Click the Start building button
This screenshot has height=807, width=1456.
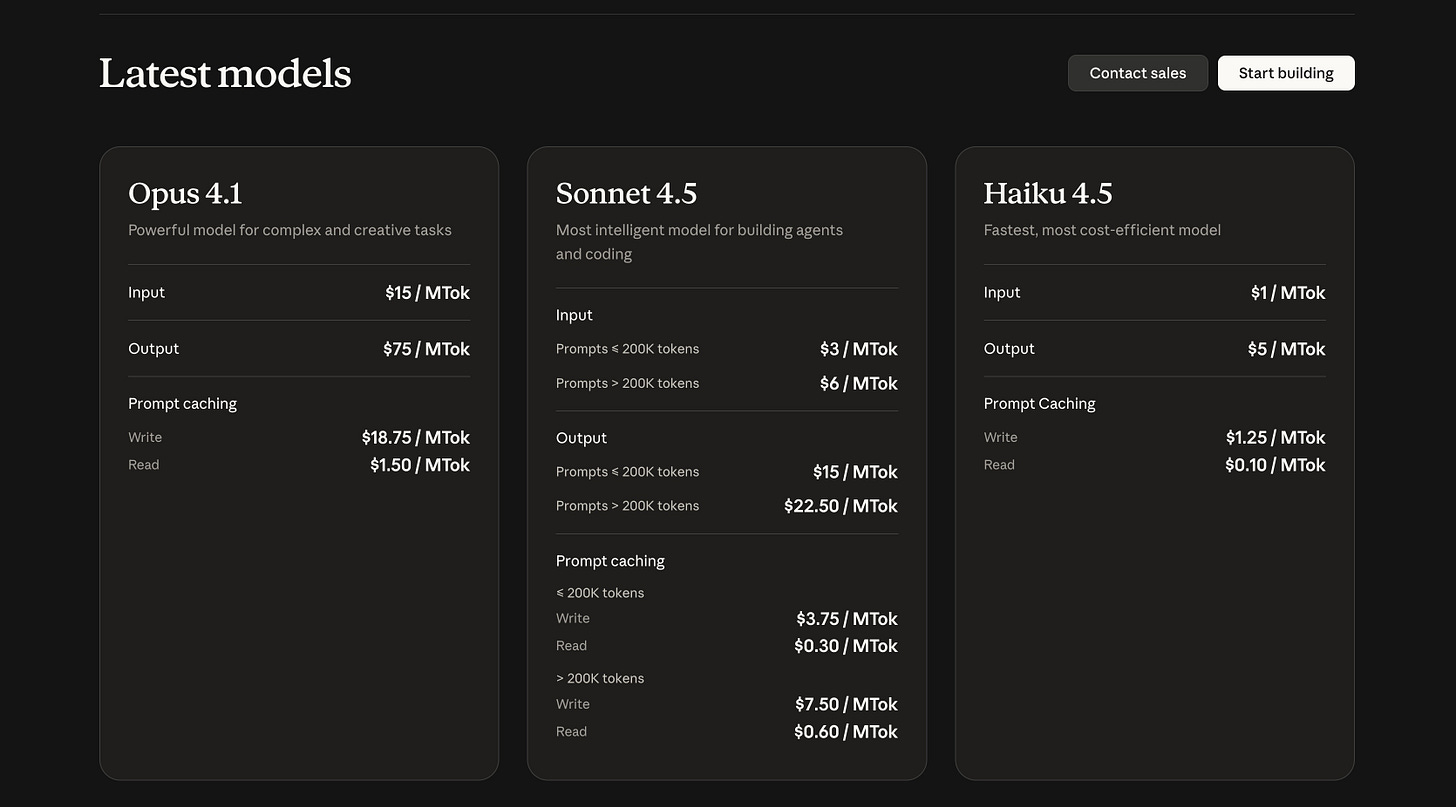click(x=1286, y=73)
